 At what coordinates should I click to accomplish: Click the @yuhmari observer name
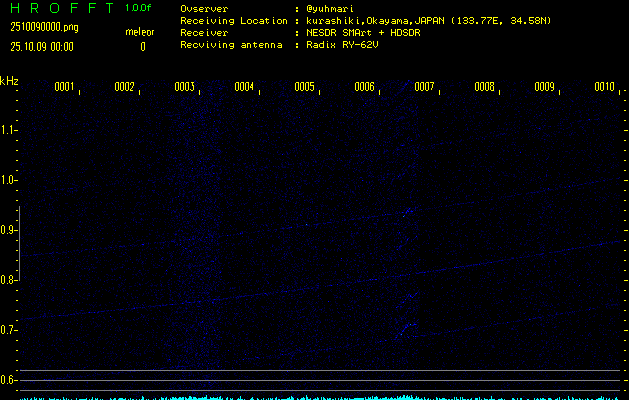coord(329,9)
